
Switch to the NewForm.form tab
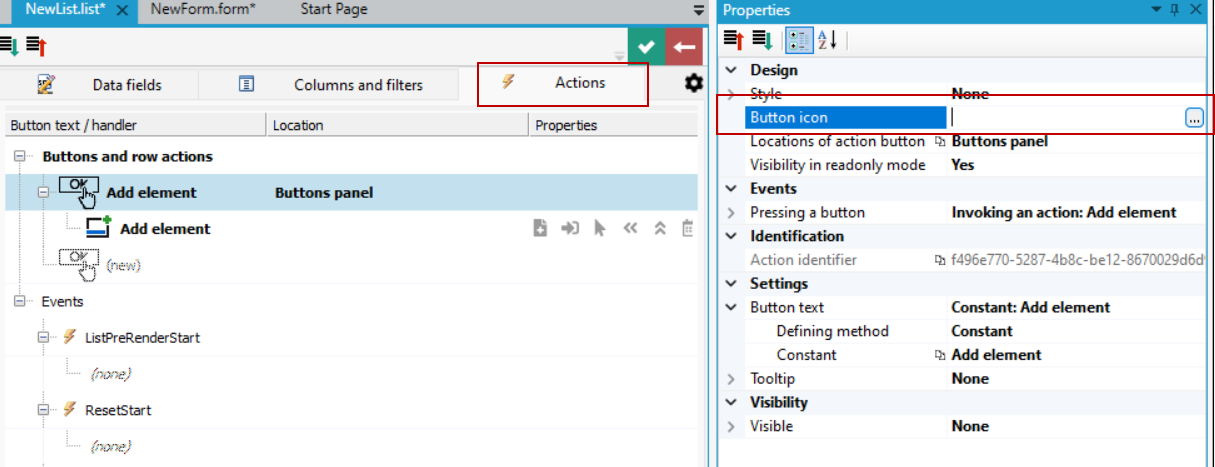pyautogui.click(x=203, y=10)
